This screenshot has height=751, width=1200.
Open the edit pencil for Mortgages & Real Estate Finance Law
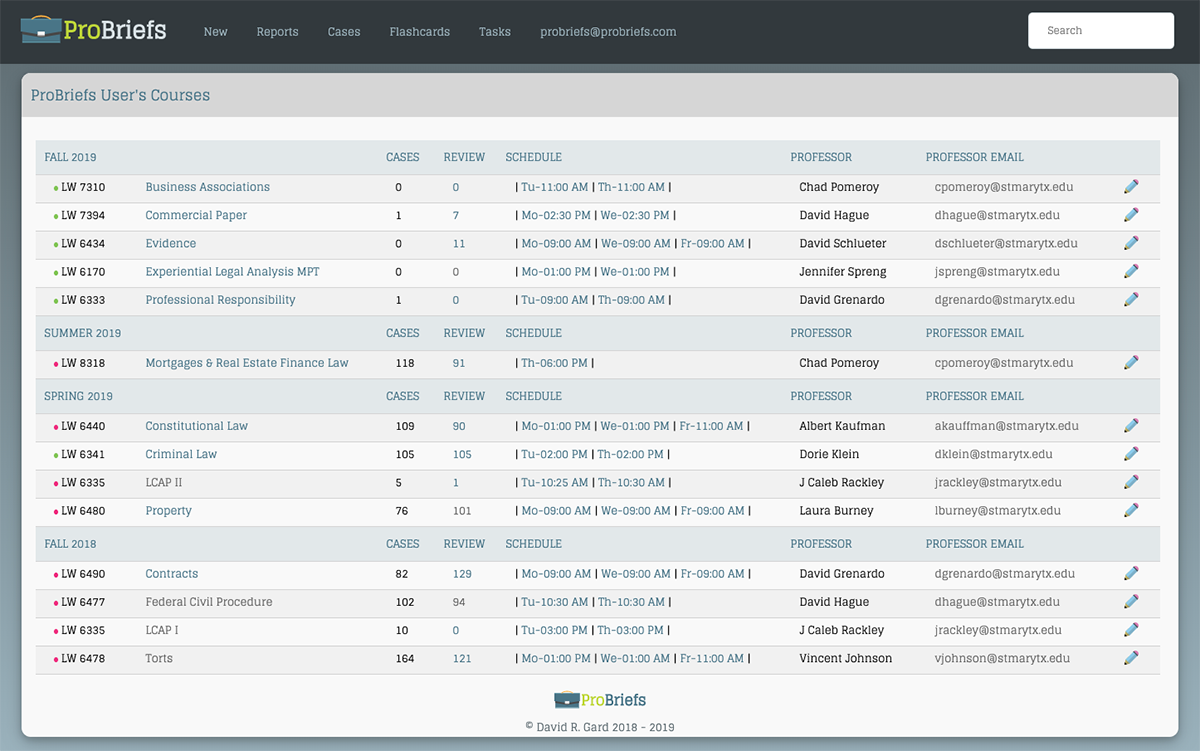coord(1131,362)
